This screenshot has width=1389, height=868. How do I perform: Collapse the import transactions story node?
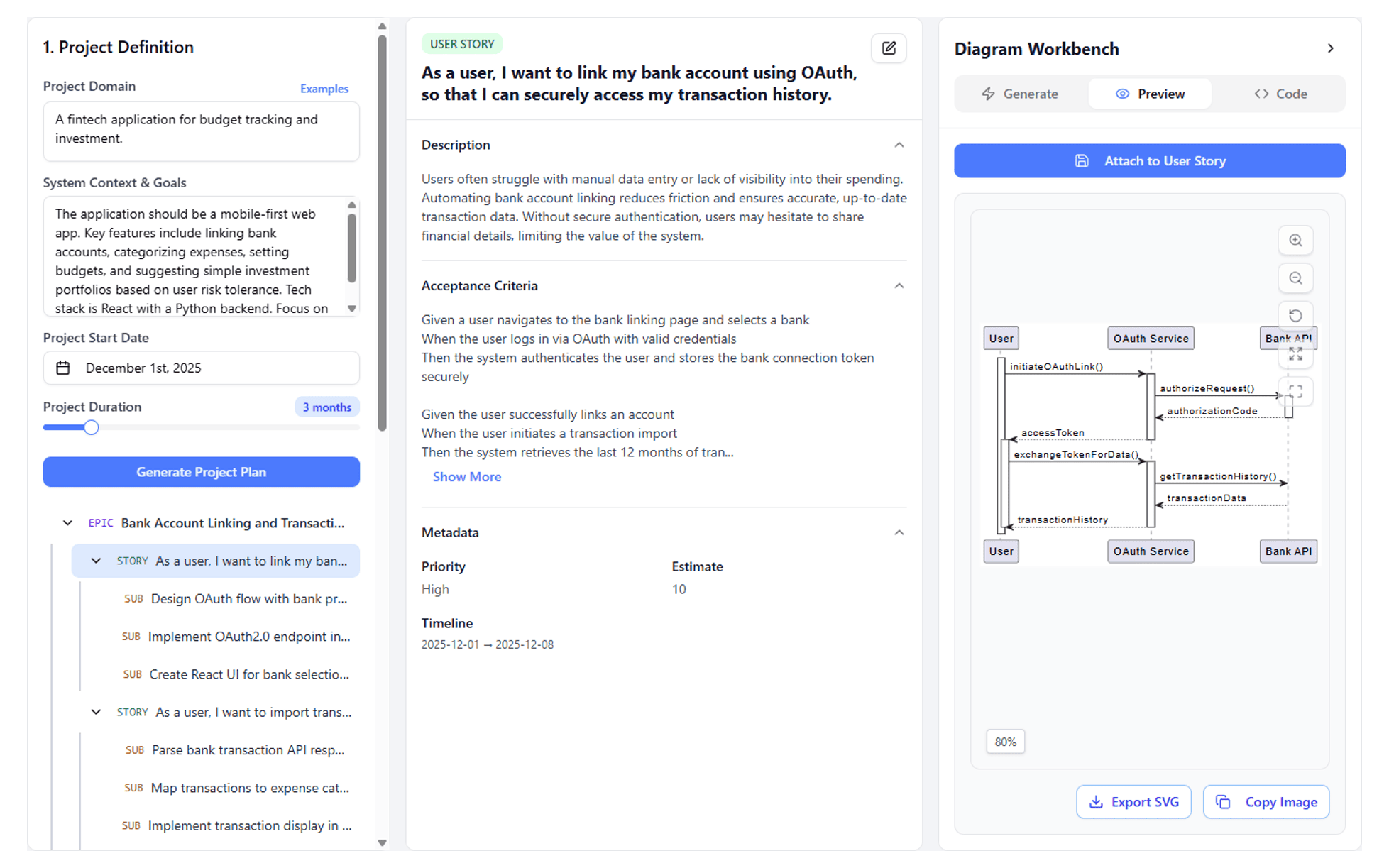coord(96,712)
